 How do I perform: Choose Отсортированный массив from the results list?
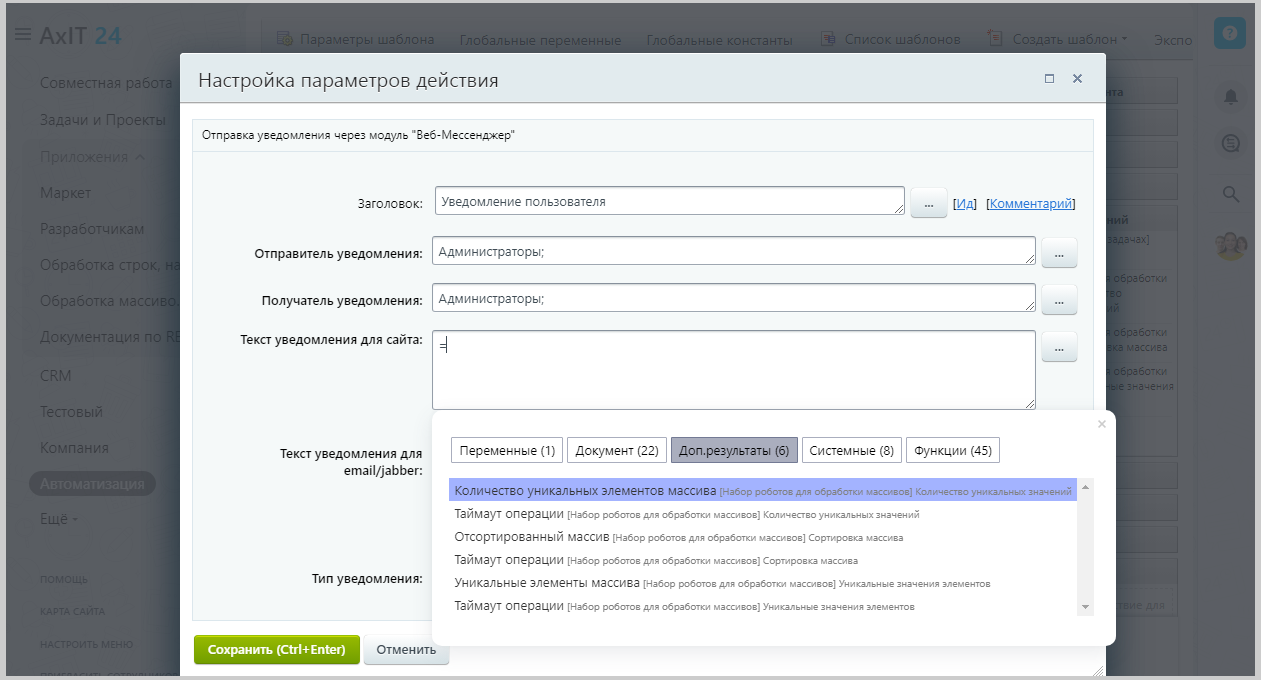click(531, 537)
